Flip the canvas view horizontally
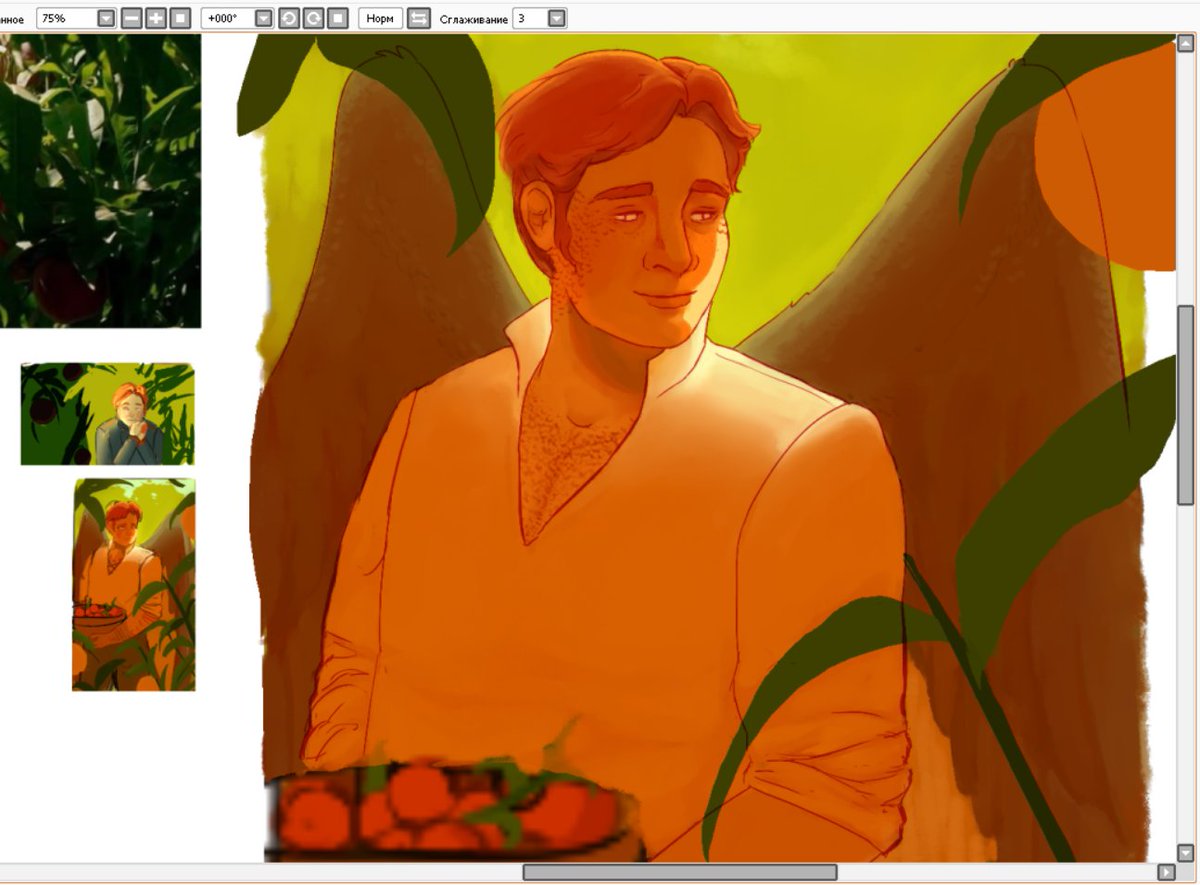Image resolution: width=1200 pixels, height=885 pixels. [x=419, y=18]
